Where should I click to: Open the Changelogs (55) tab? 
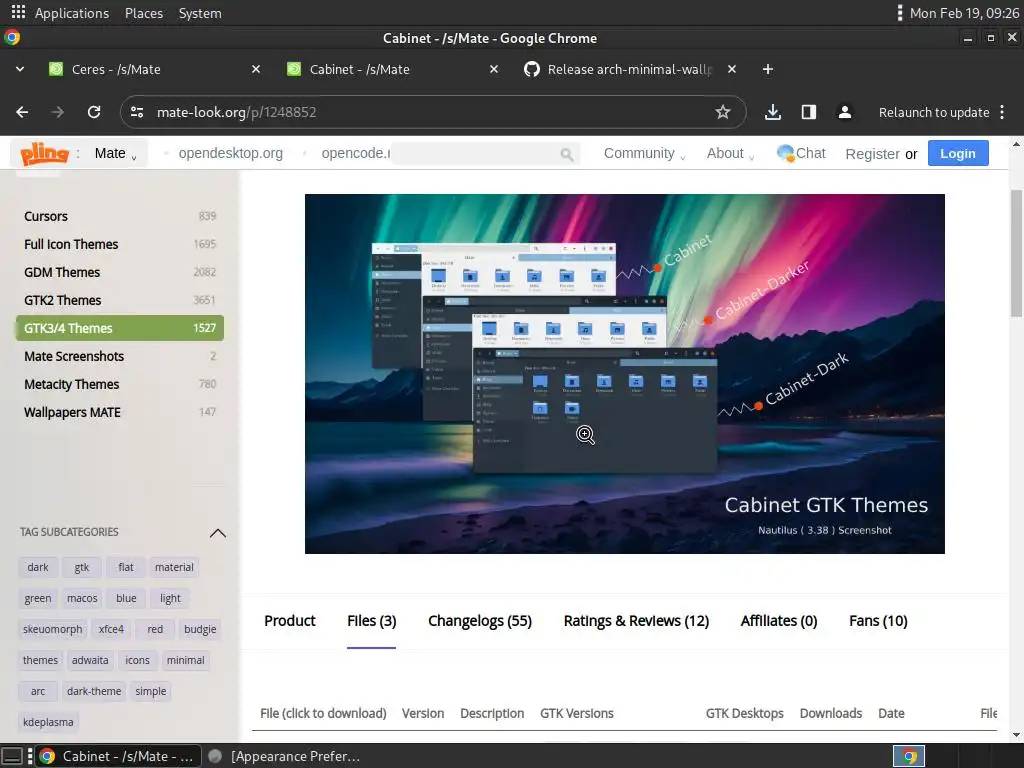click(x=480, y=621)
